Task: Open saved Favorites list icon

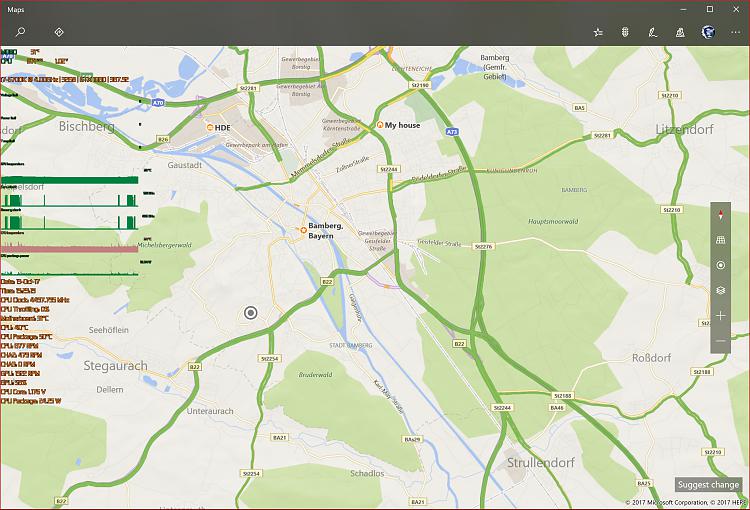Action: (598, 32)
